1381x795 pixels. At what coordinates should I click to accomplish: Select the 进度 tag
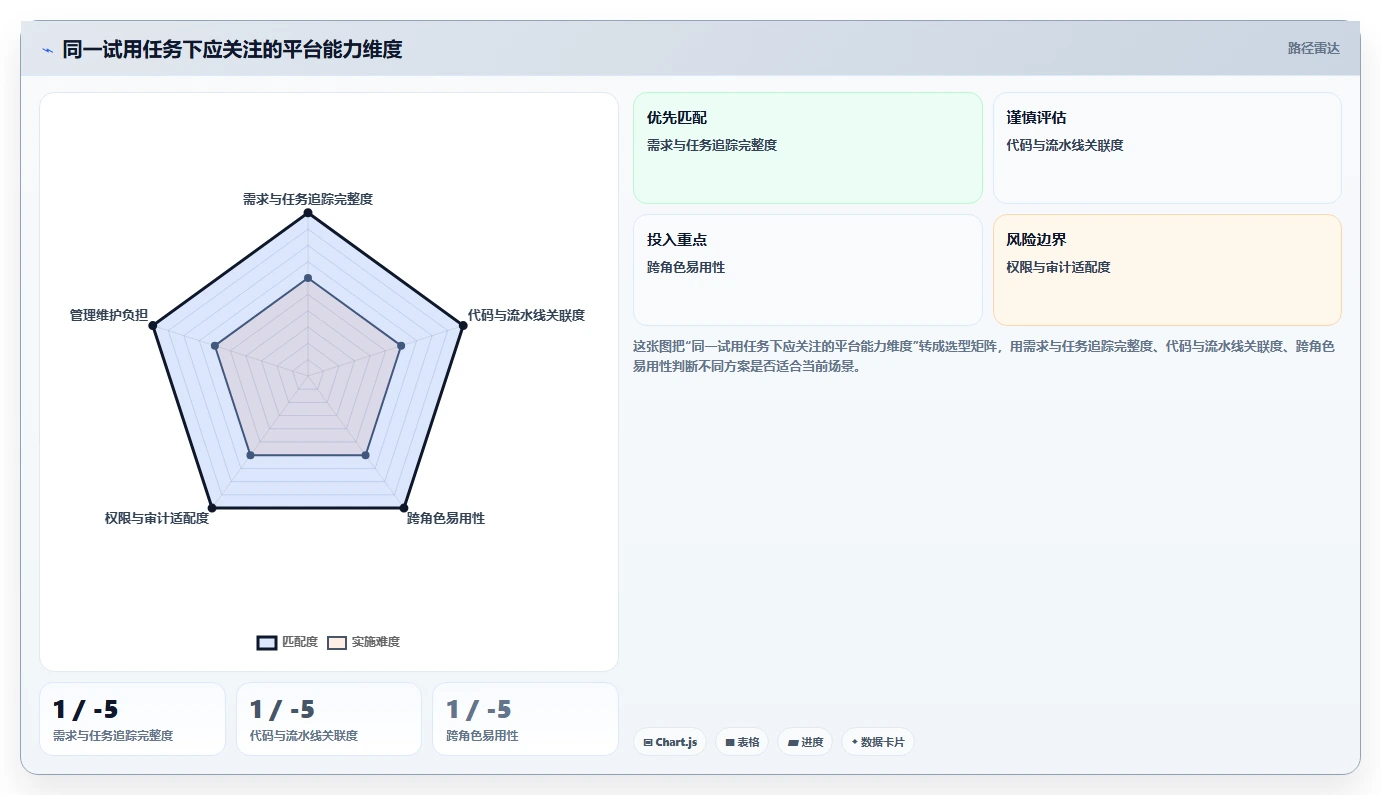(x=805, y=742)
